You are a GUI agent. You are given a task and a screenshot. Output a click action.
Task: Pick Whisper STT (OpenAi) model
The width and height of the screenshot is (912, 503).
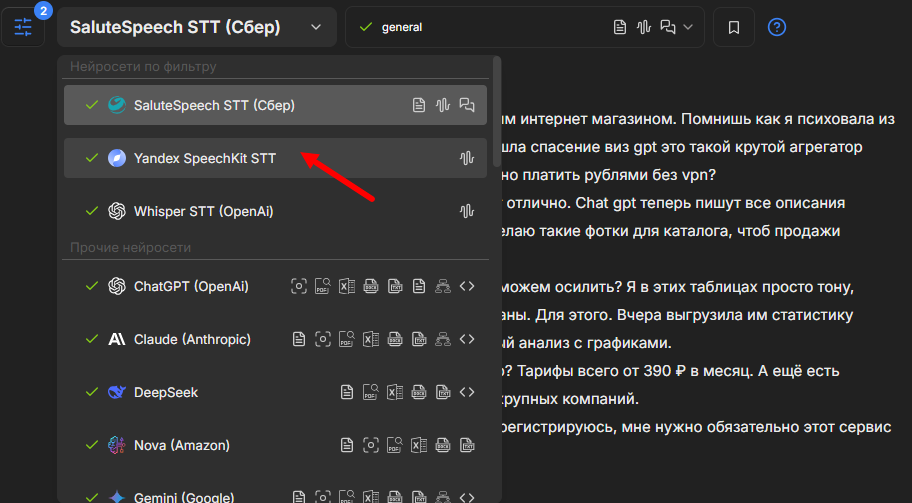[x=204, y=211]
